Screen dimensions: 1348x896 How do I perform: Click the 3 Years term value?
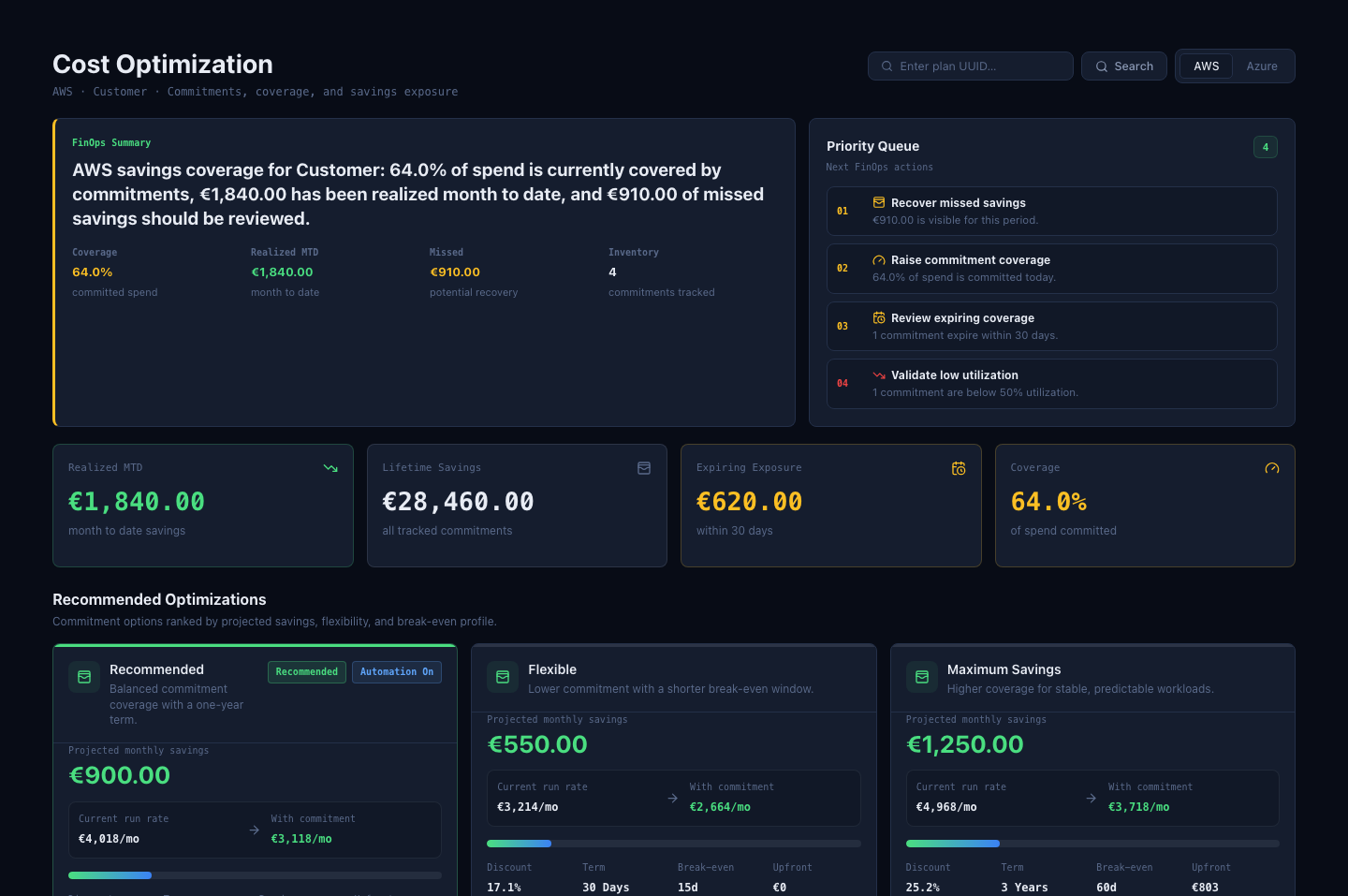[1024, 888]
